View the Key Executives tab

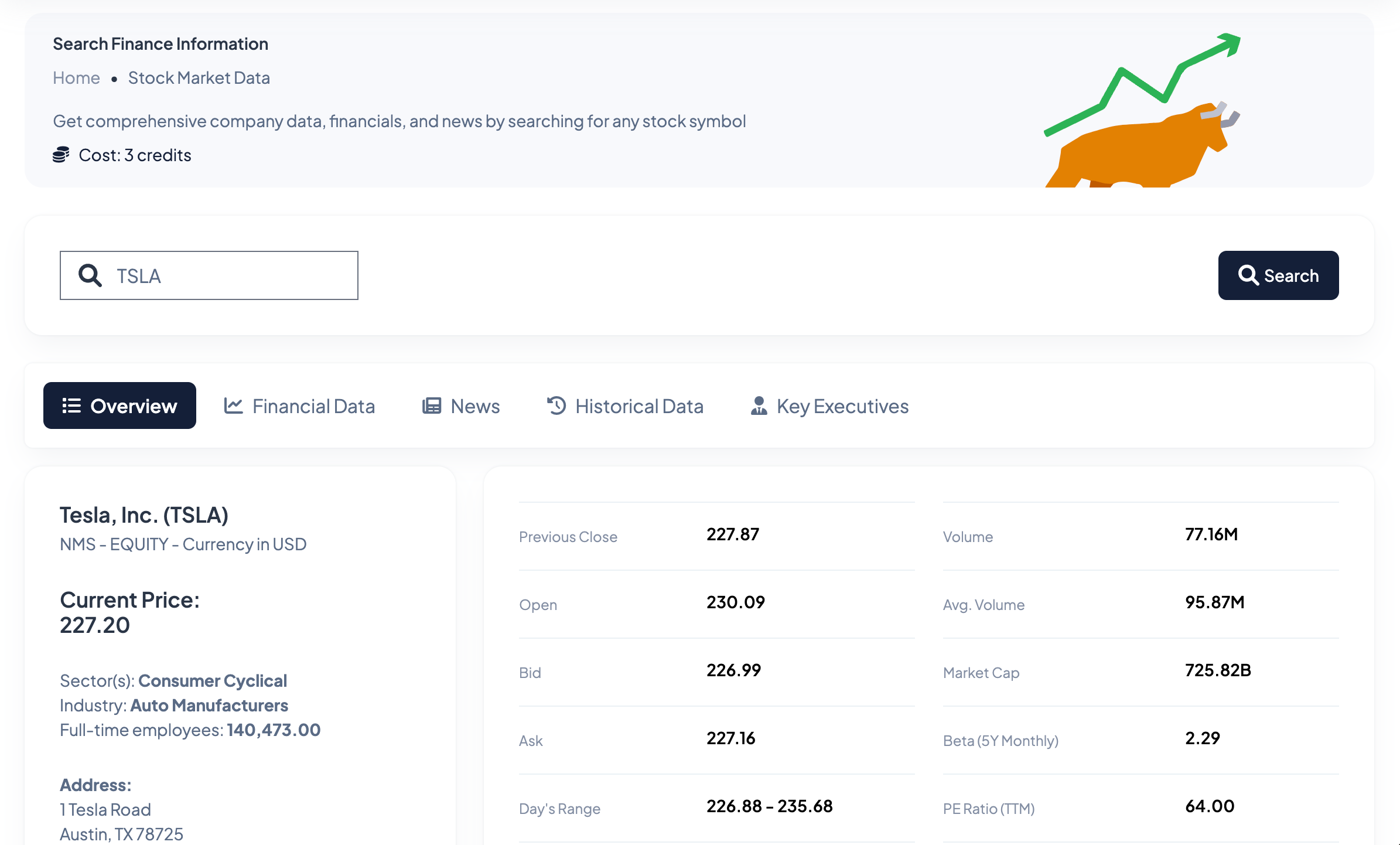click(829, 406)
